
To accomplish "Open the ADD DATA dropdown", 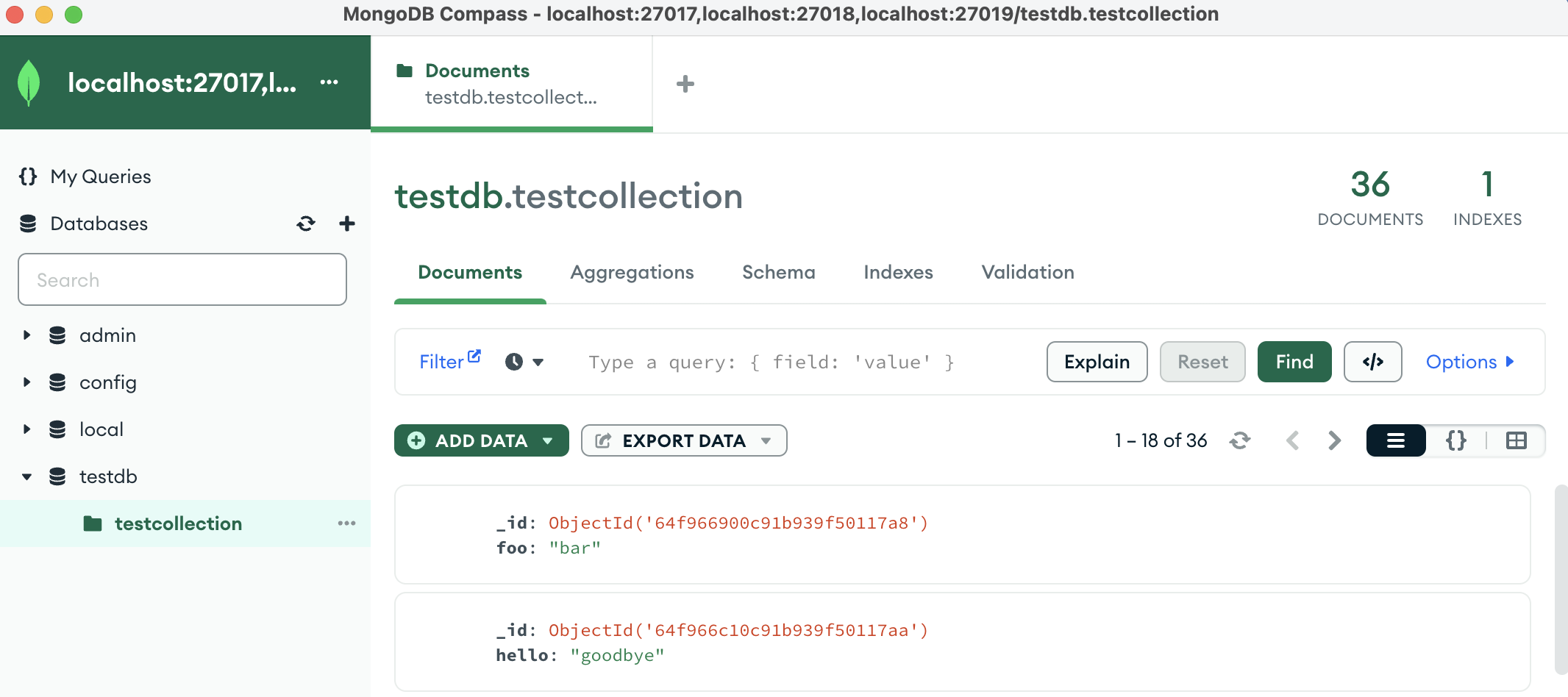I will [x=482, y=440].
